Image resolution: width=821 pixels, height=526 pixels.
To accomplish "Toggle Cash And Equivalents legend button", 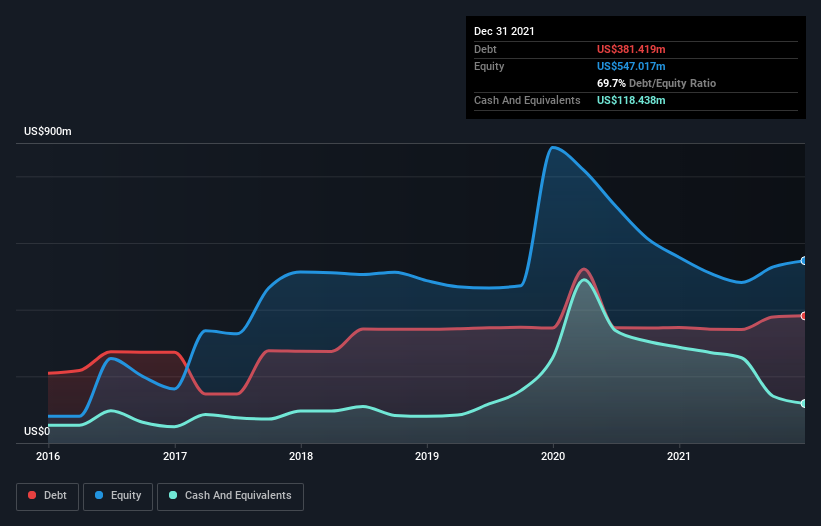I will click(230, 496).
